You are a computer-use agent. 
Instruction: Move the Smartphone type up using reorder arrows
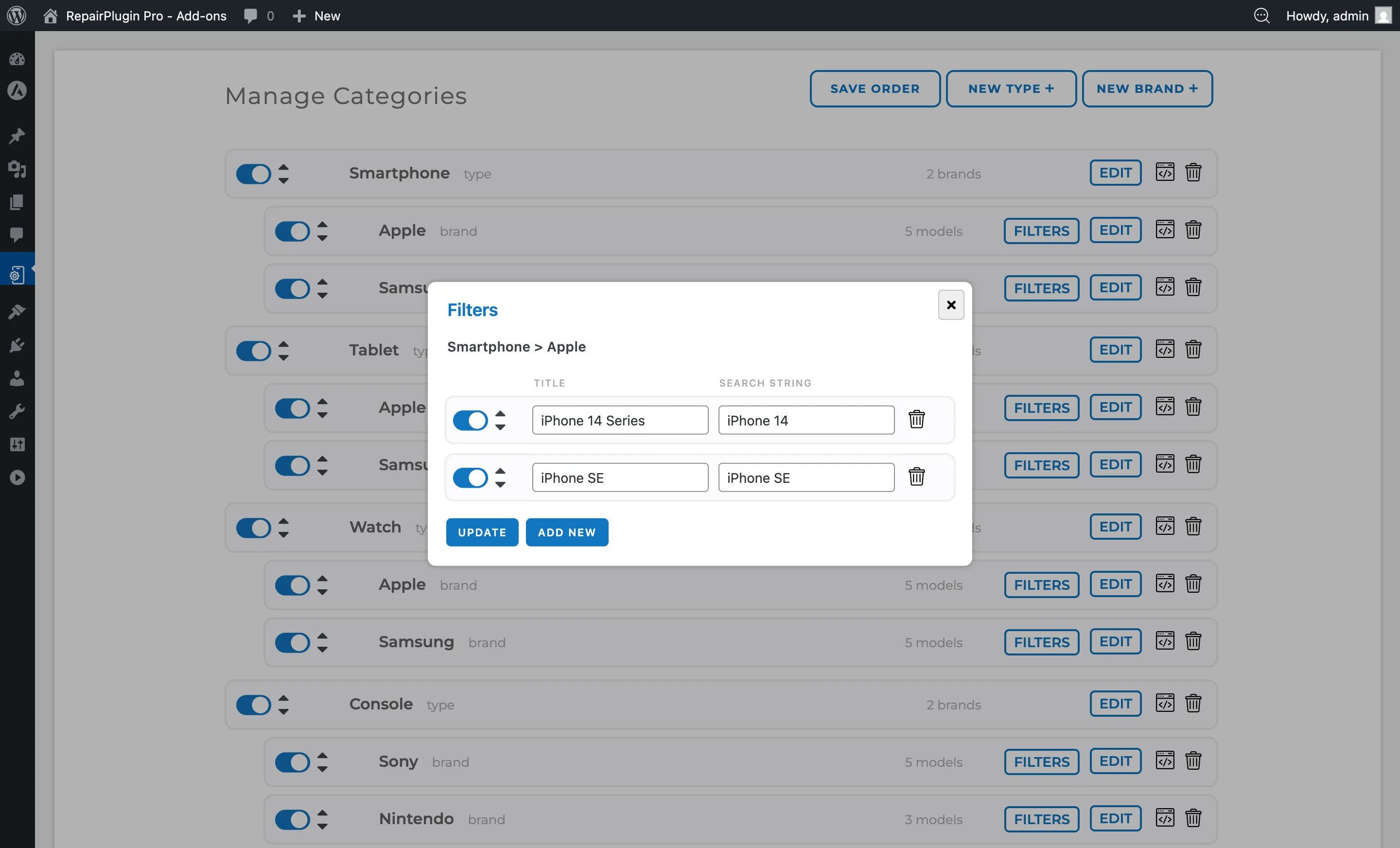pos(283,168)
